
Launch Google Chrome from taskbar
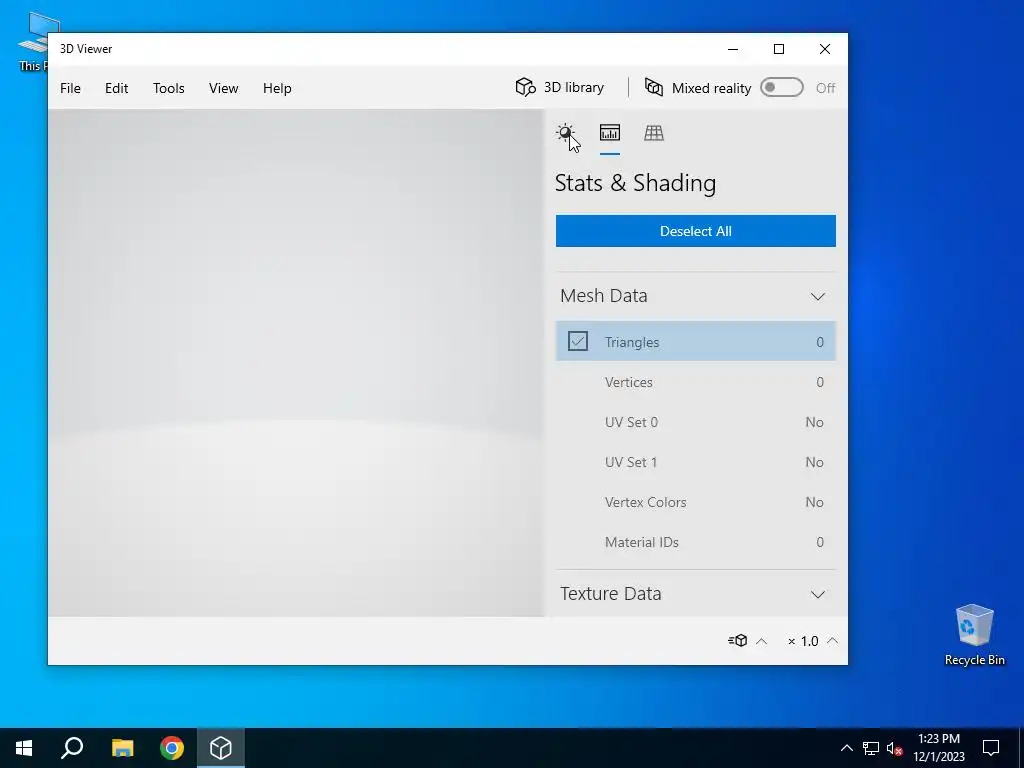[172, 748]
